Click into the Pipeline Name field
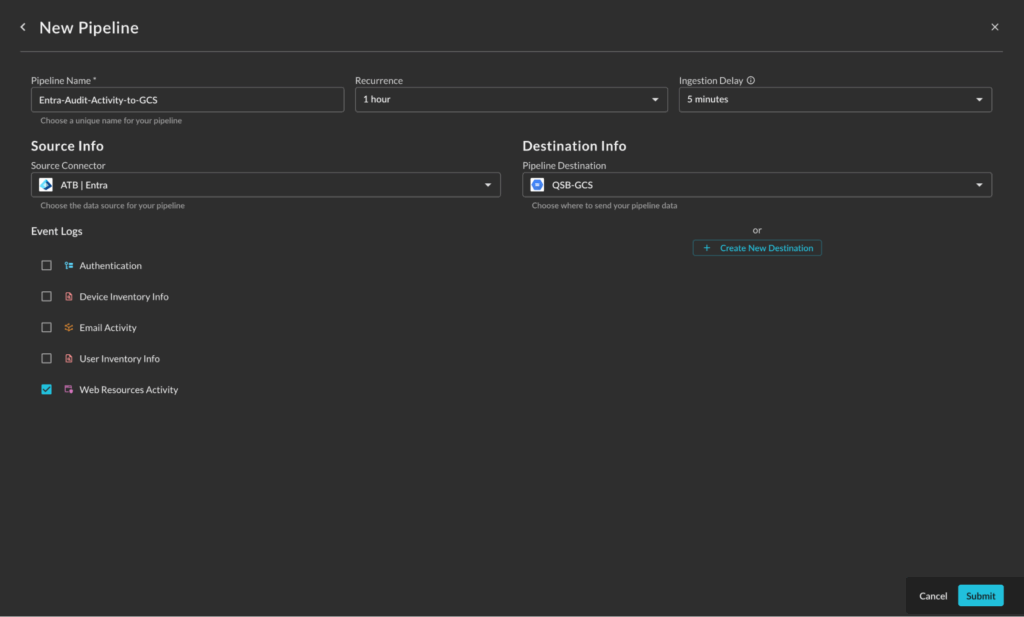Viewport: 1024px width, 617px height. coord(187,100)
